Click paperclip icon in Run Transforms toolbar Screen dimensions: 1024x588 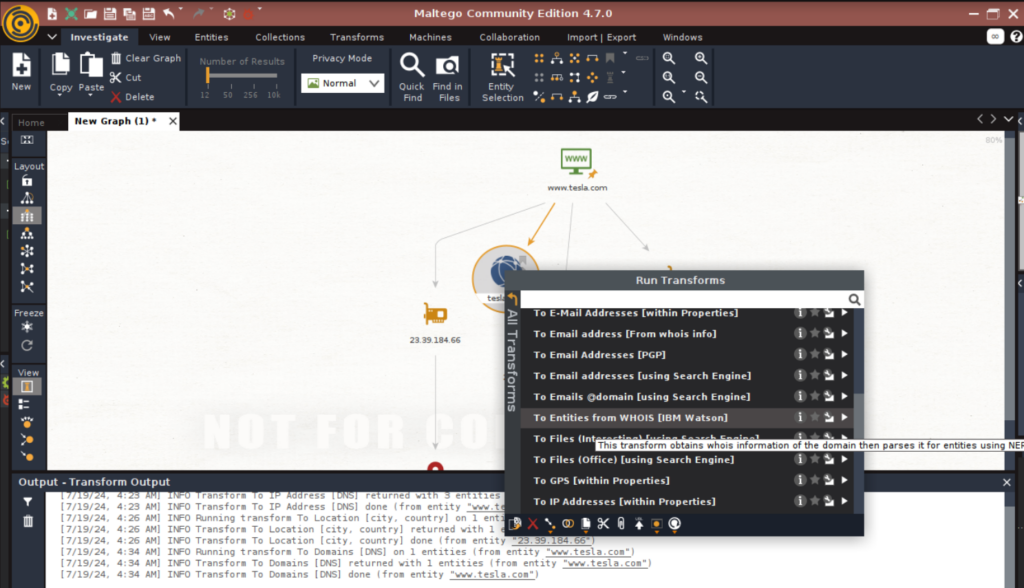click(621, 524)
